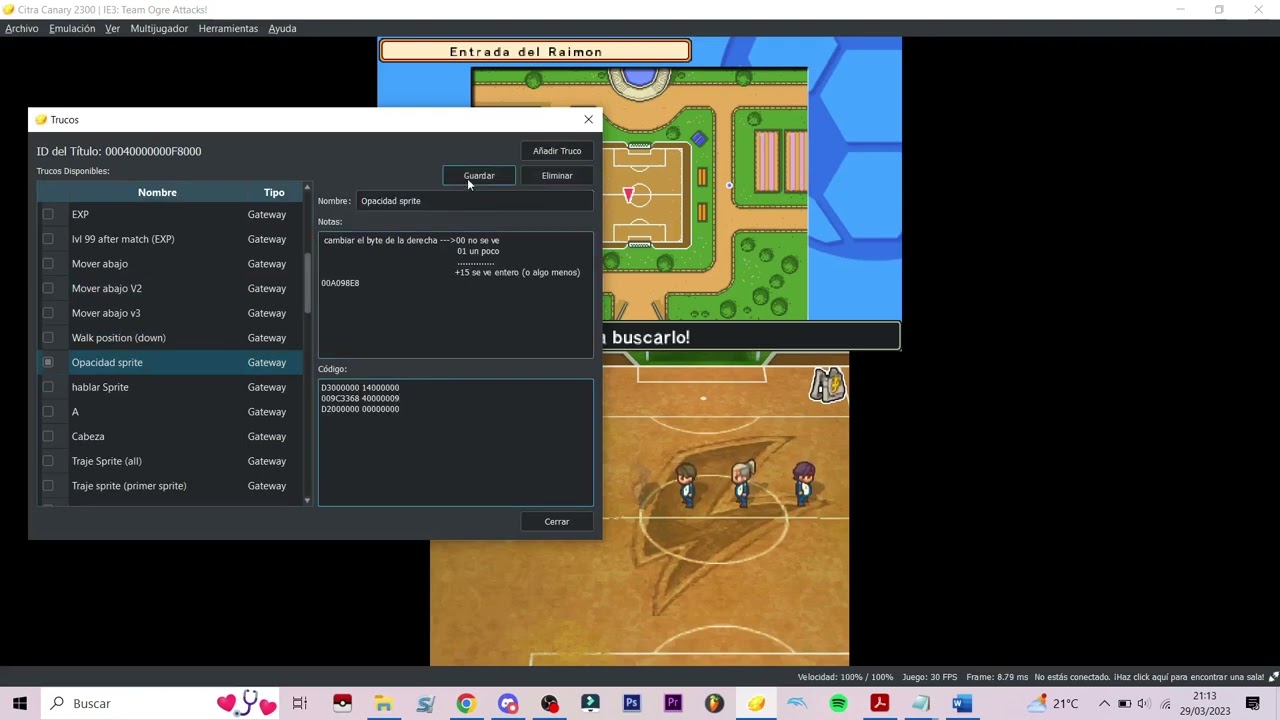
Task: Enable lvl 99 after match (EXP) checkbox
Action: 48,239
